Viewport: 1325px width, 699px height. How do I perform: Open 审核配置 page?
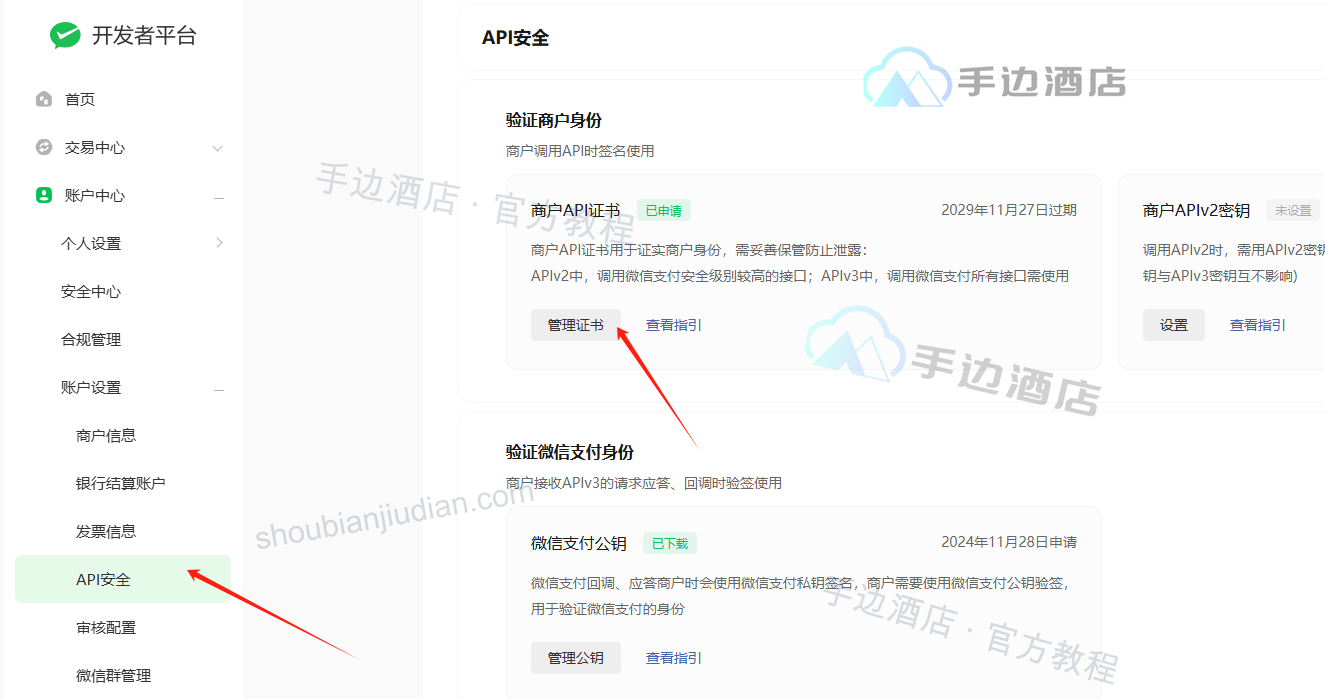pyautogui.click(x=106, y=627)
